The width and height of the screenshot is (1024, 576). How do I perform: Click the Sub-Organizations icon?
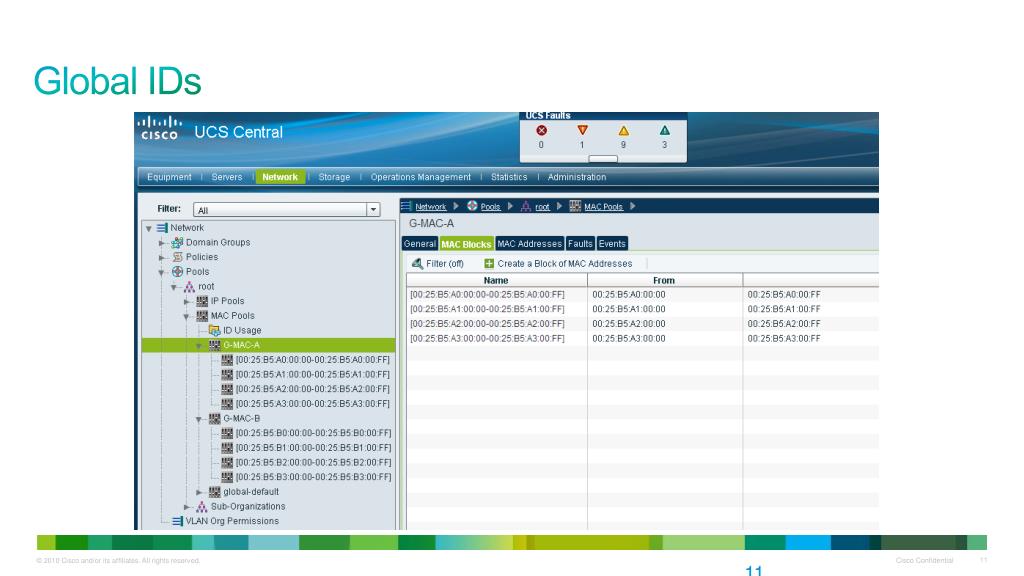pos(202,507)
